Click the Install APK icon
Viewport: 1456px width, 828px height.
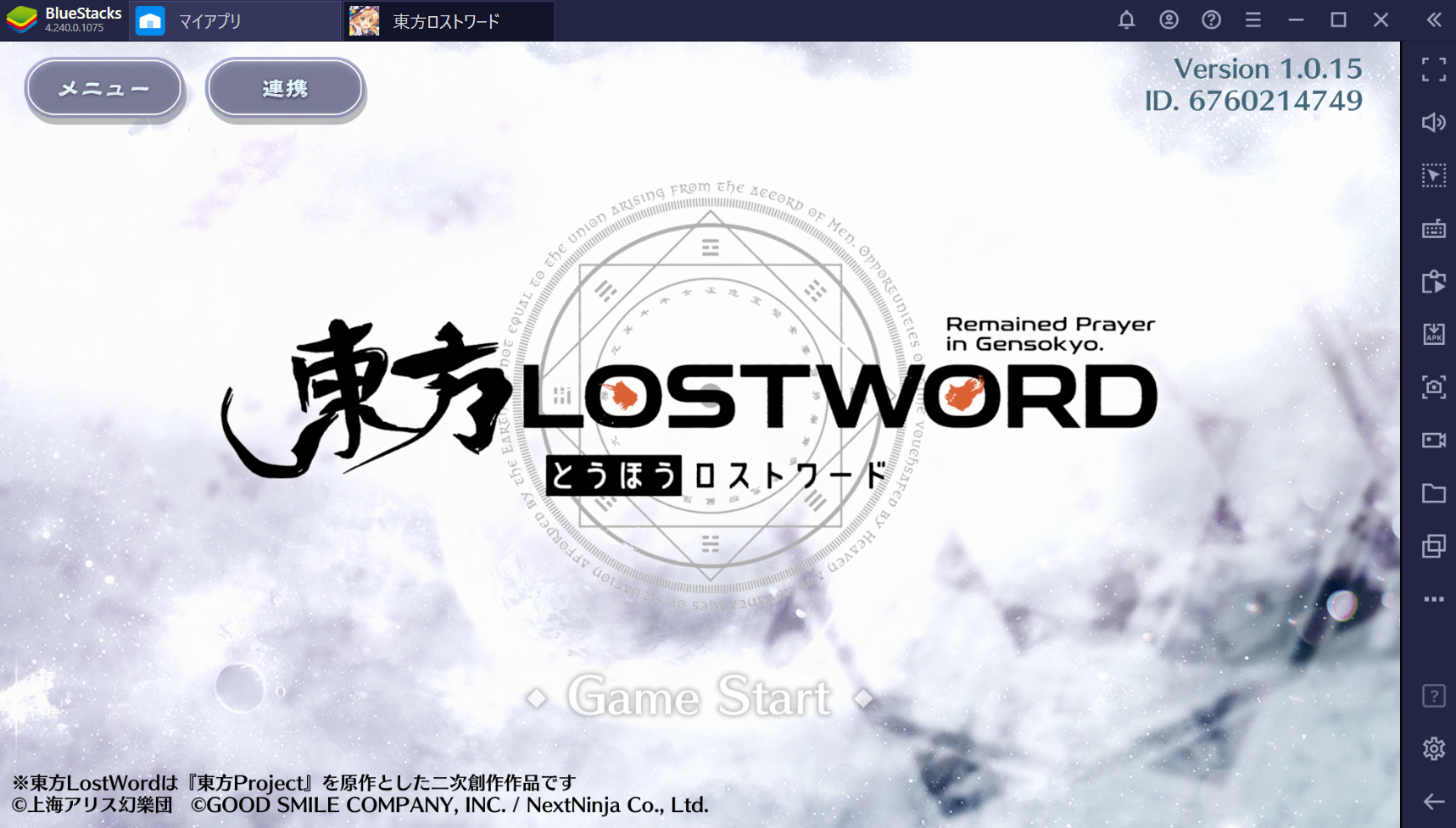point(1434,334)
